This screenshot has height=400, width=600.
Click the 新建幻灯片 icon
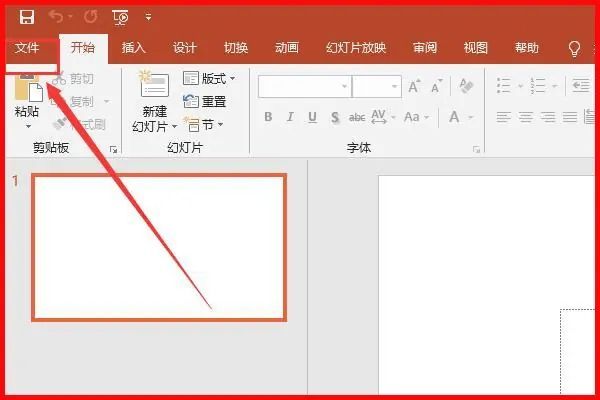[154, 84]
